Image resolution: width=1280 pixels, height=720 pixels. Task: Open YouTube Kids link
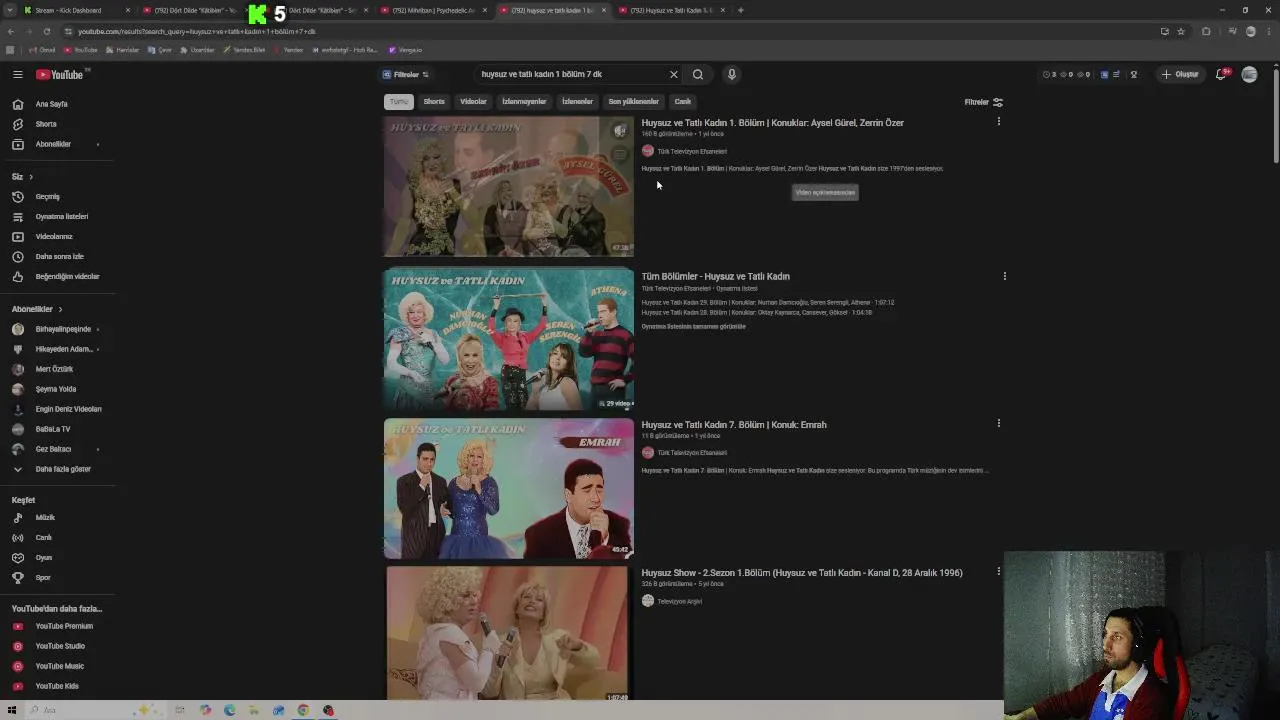pos(58,686)
